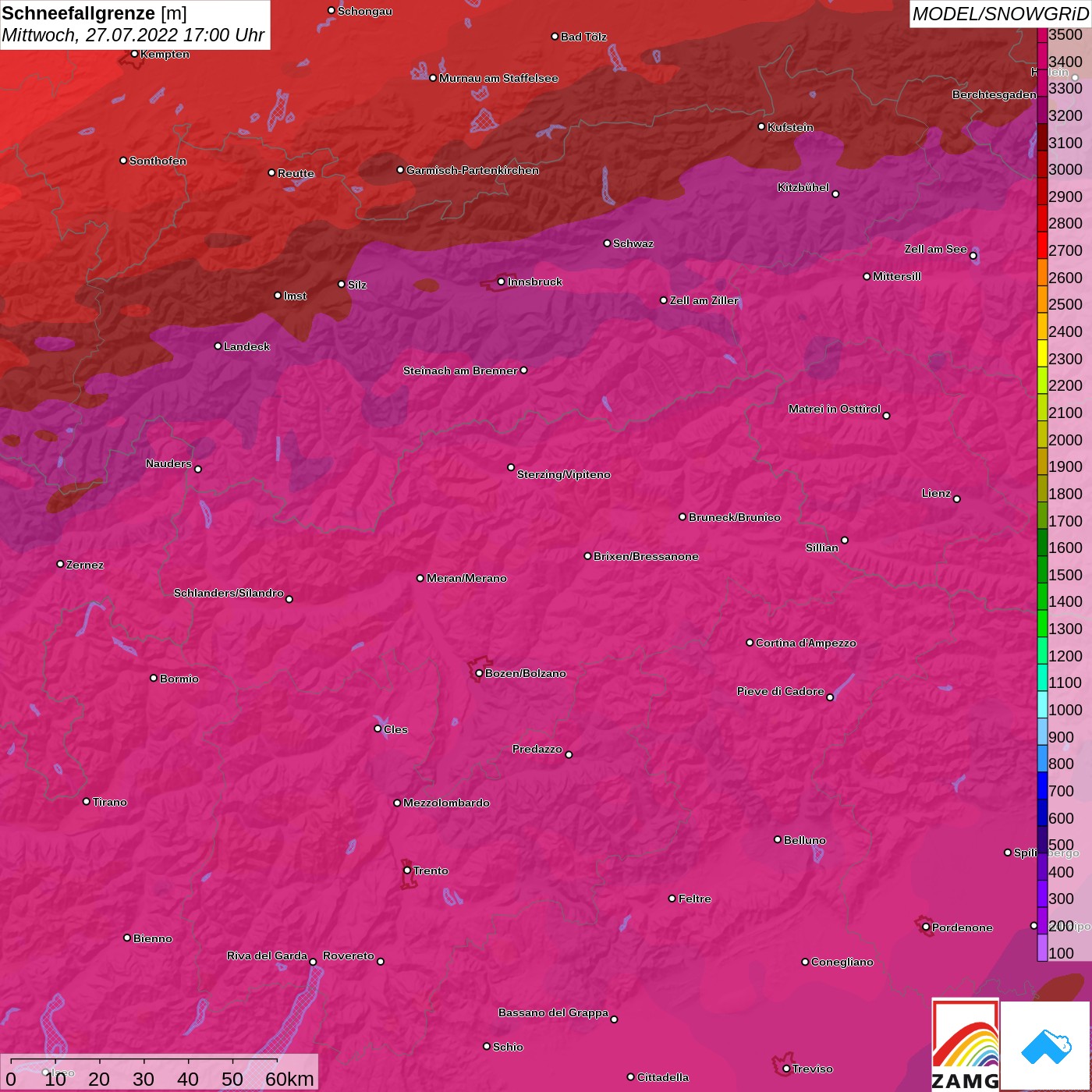Click the blue house logo icon

pyautogui.click(x=1045, y=1046)
